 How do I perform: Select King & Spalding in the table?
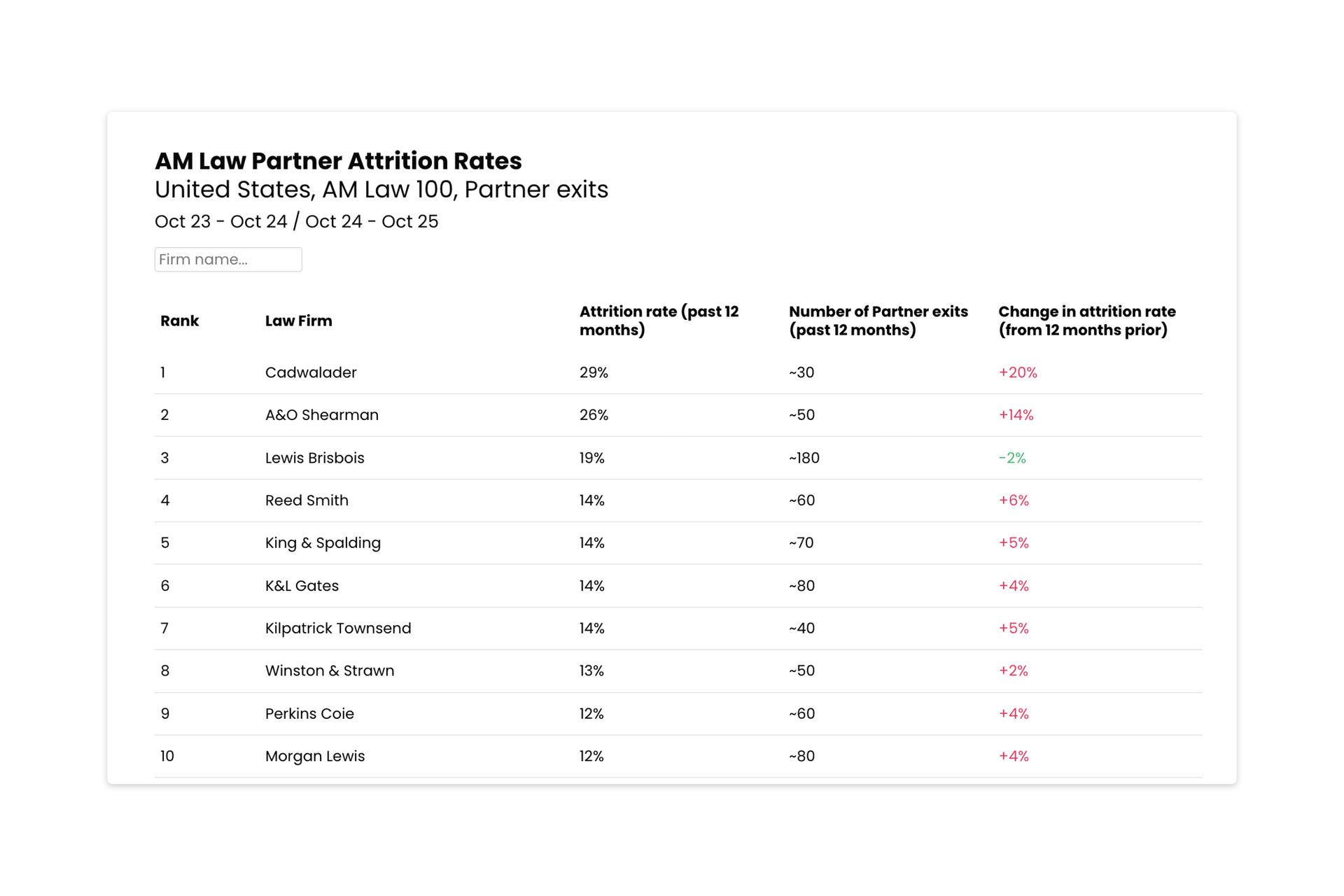[323, 542]
